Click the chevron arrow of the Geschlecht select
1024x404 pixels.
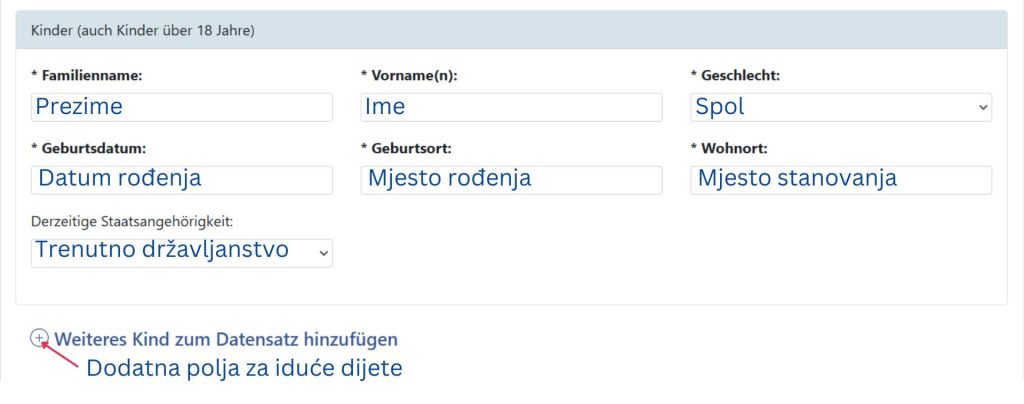[982, 107]
